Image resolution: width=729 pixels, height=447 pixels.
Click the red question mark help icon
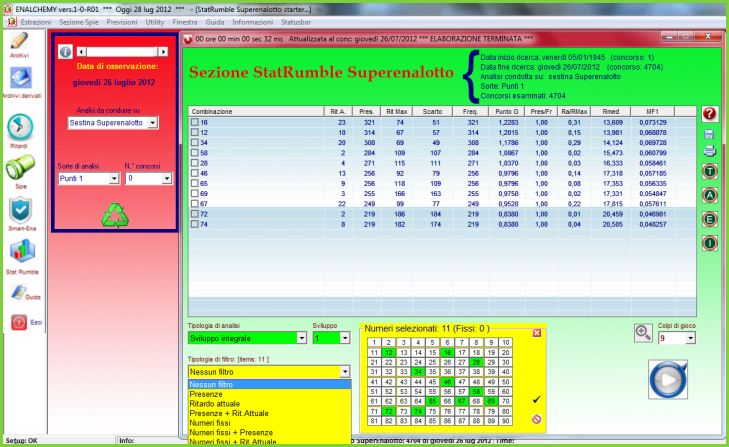(709, 113)
